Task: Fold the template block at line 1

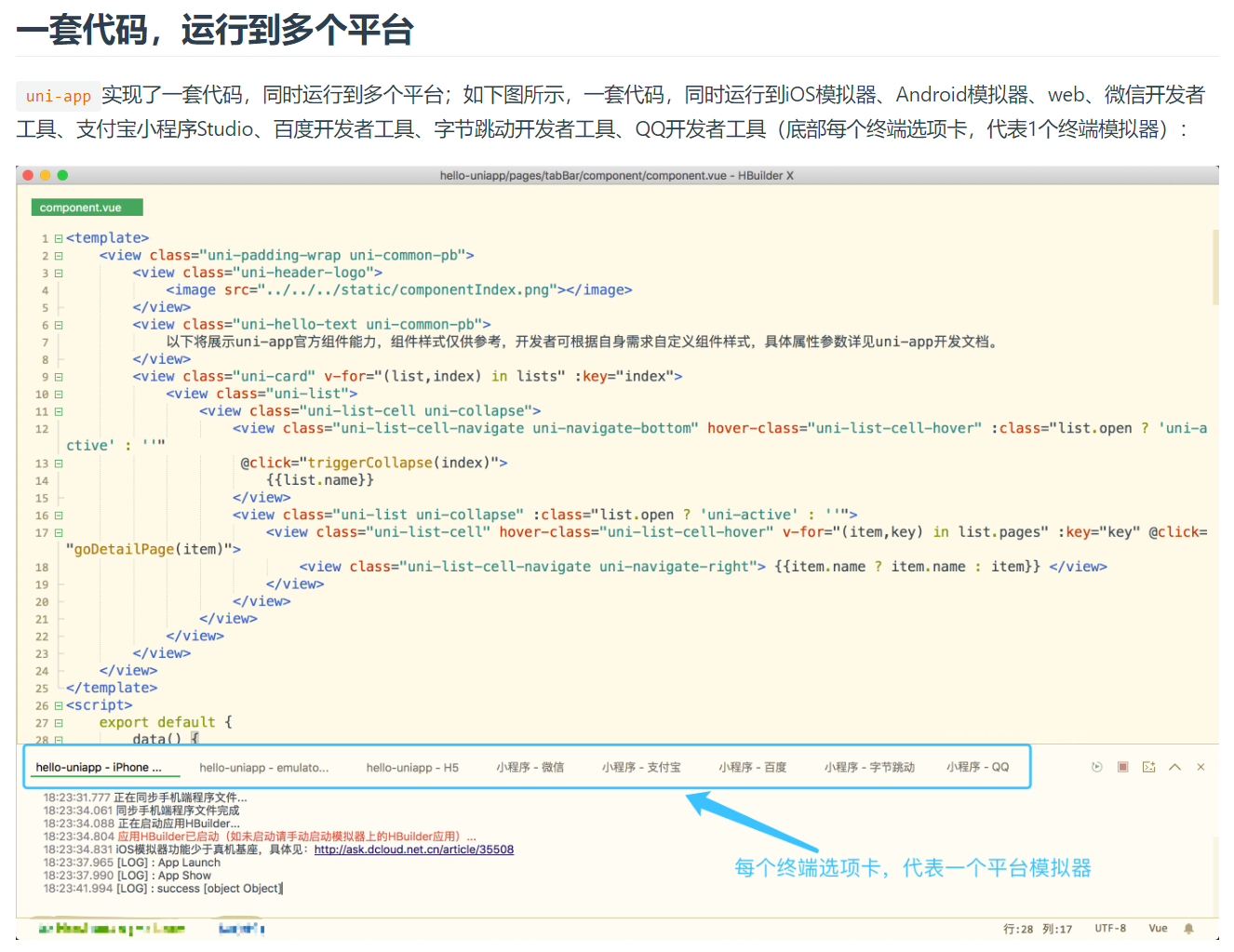Action: coord(59,239)
